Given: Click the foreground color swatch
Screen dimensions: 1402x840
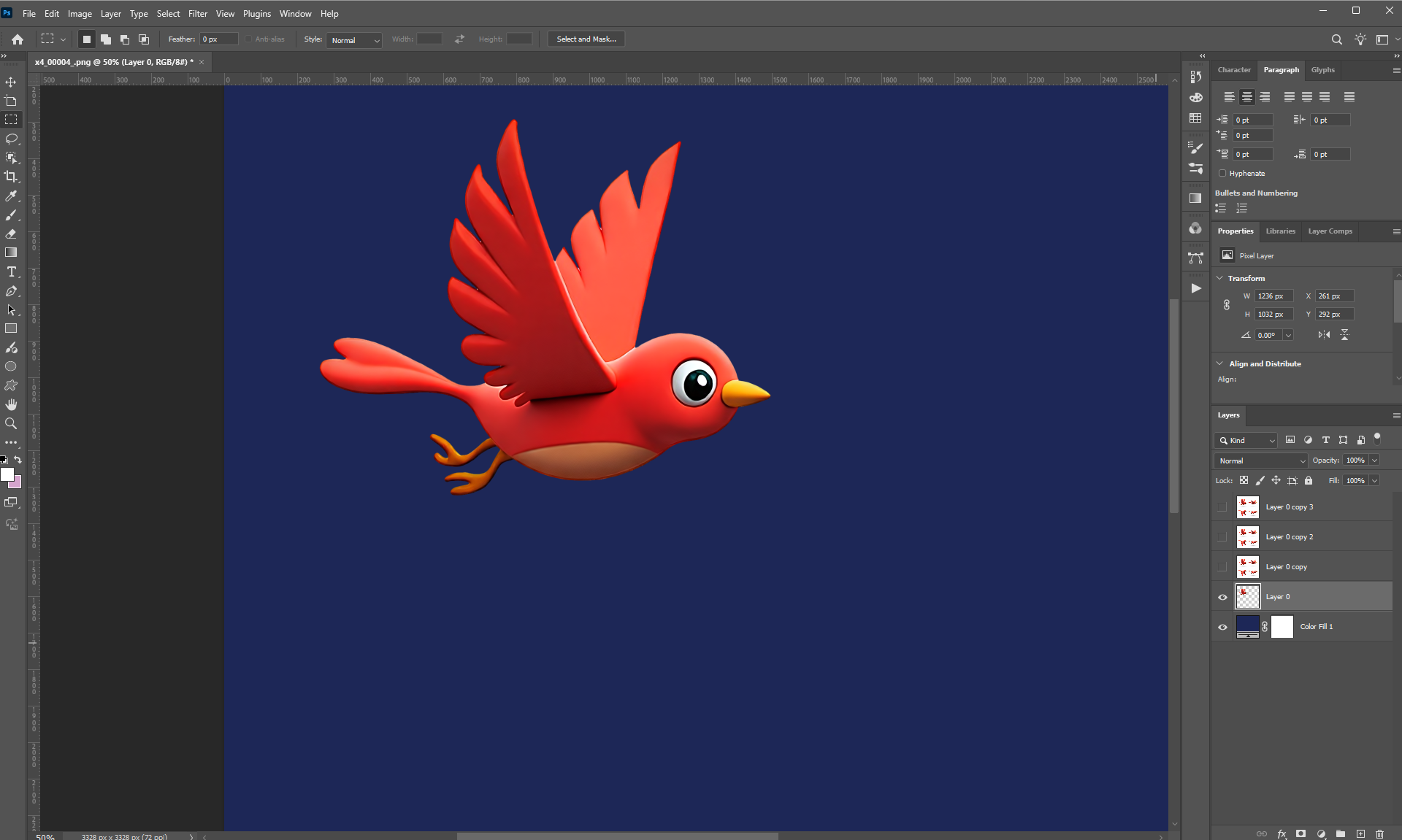Looking at the screenshot, I should [x=7, y=474].
